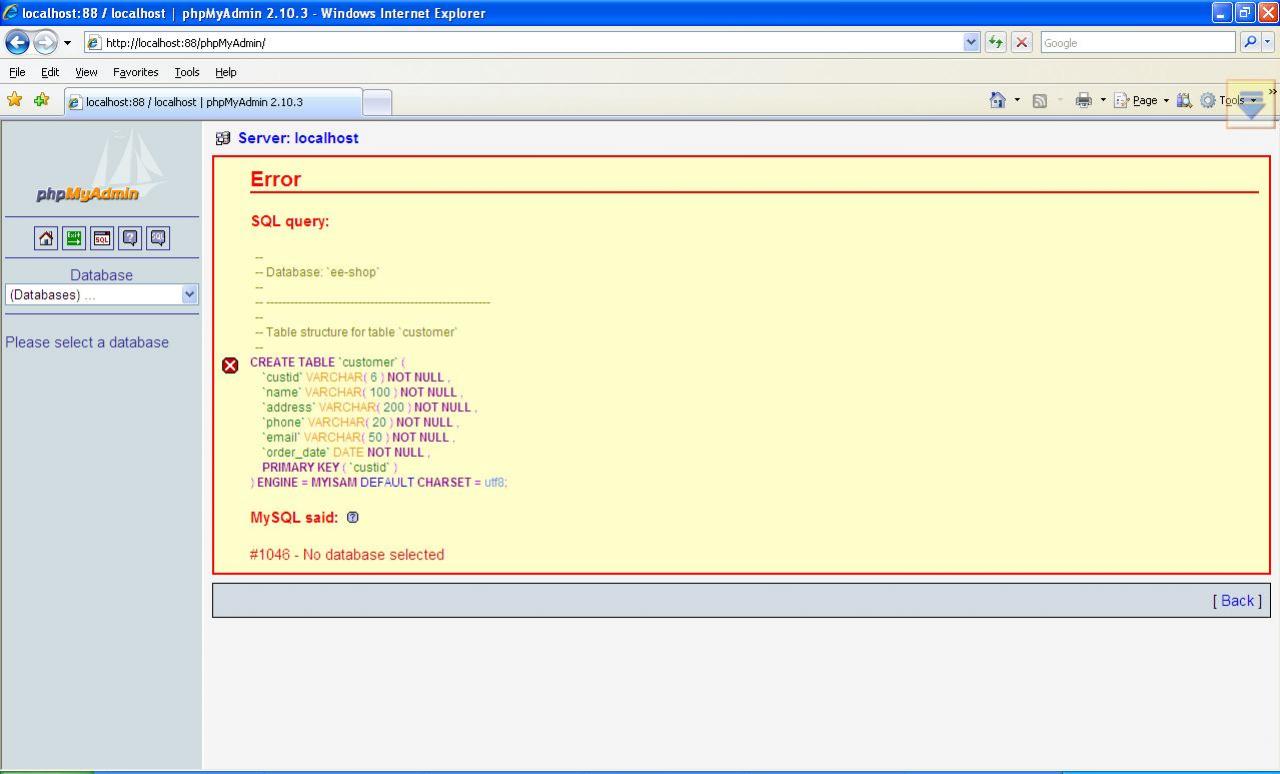Open the Favorites menu
This screenshot has height=774, width=1280.
pos(136,72)
